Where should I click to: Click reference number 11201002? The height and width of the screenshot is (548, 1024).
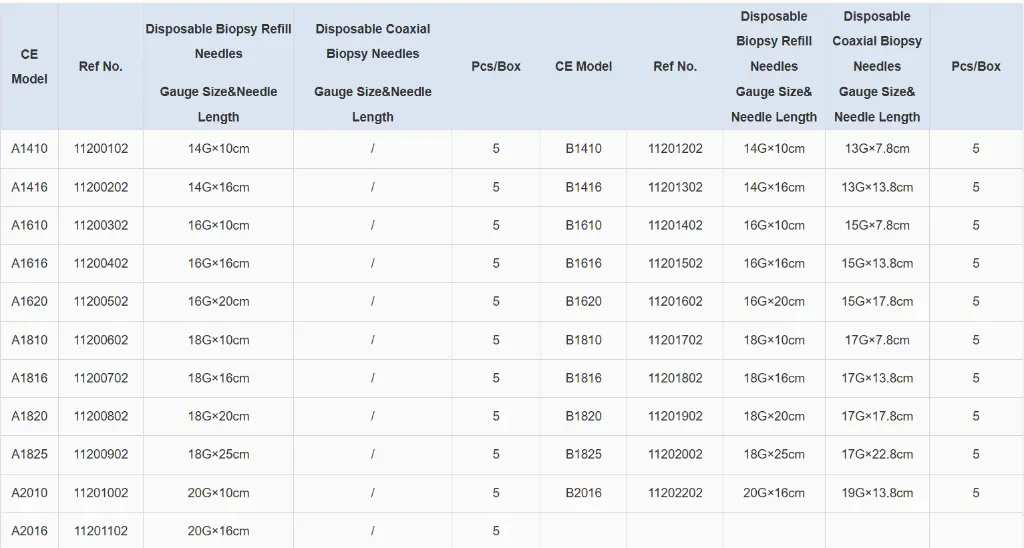[101, 492]
